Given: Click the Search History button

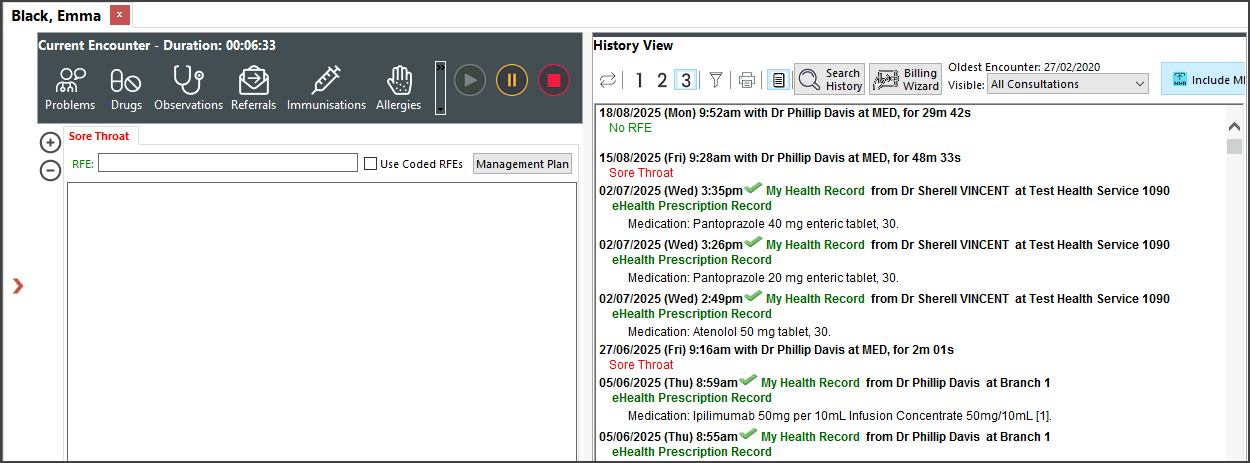Looking at the screenshot, I should (x=830, y=80).
